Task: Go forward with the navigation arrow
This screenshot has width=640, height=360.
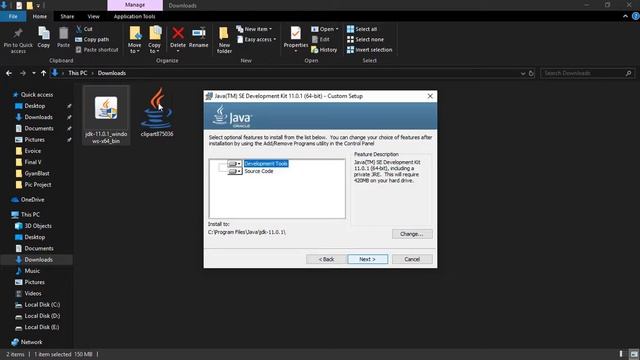Action: pos(23,73)
